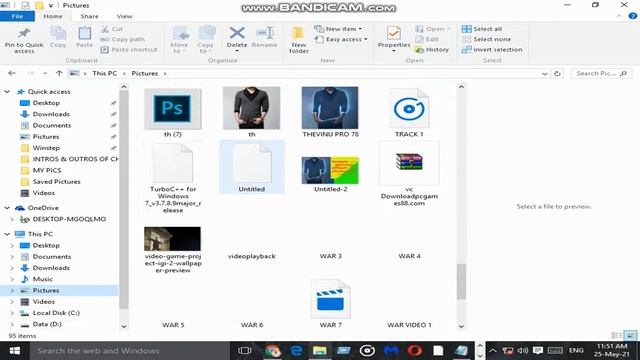Screen dimensions: 640x360
Task: Click the Properties checkmark icon
Action: coord(393,33)
